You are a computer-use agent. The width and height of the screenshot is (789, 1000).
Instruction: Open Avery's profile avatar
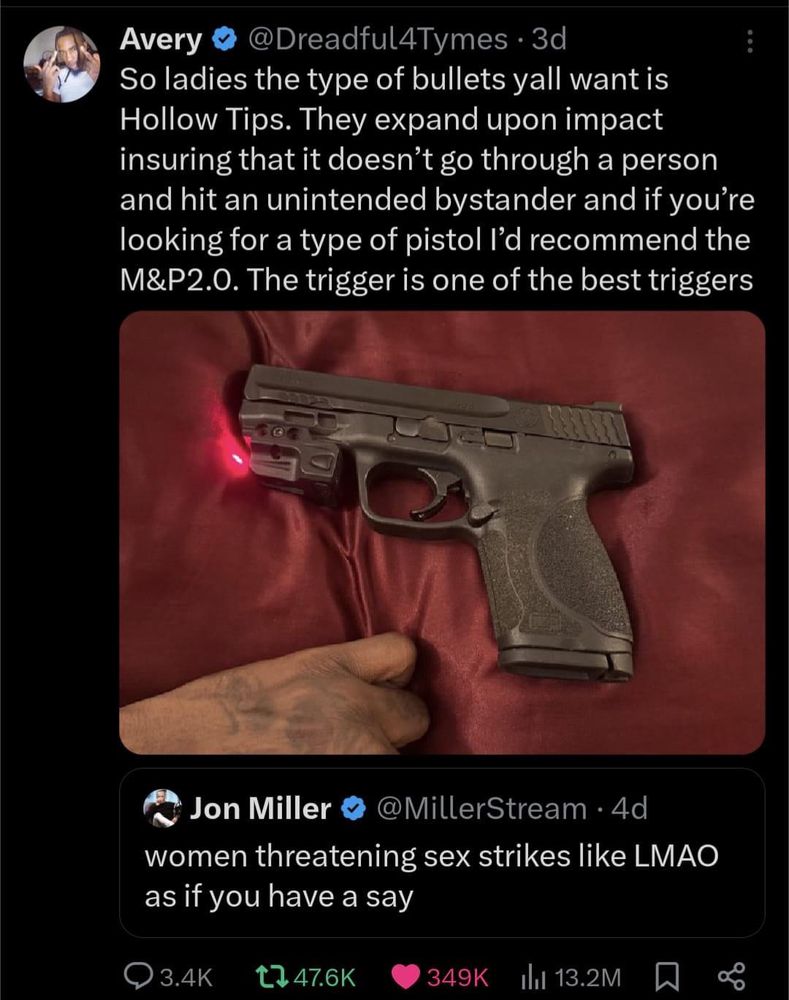(62, 64)
